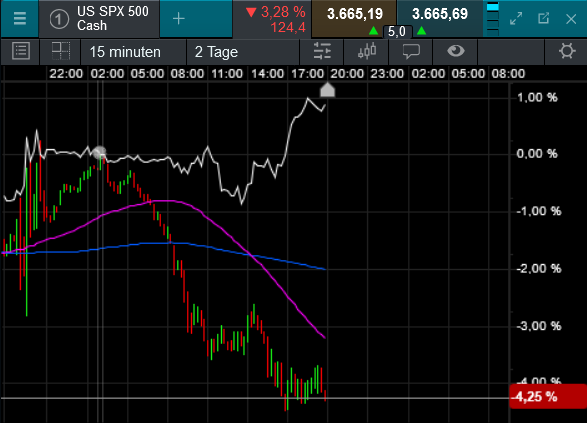
Task: Click the buy price 3.665,69
Action: tap(440, 15)
